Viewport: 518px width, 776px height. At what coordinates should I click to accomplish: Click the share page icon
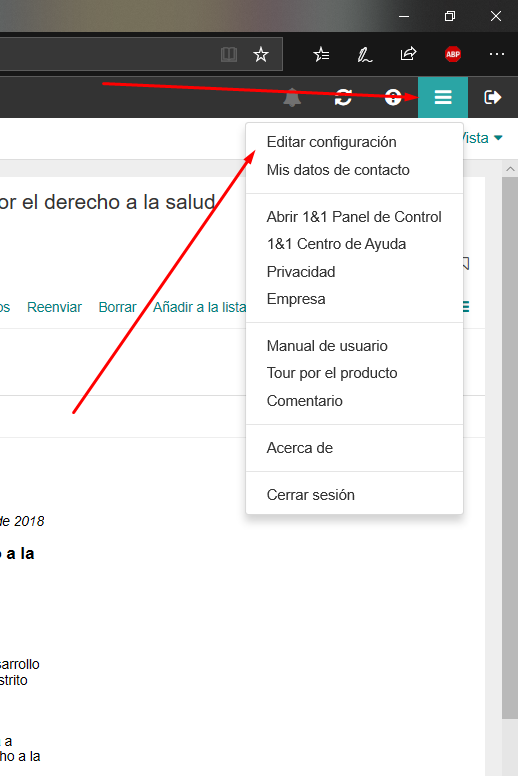click(x=408, y=53)
